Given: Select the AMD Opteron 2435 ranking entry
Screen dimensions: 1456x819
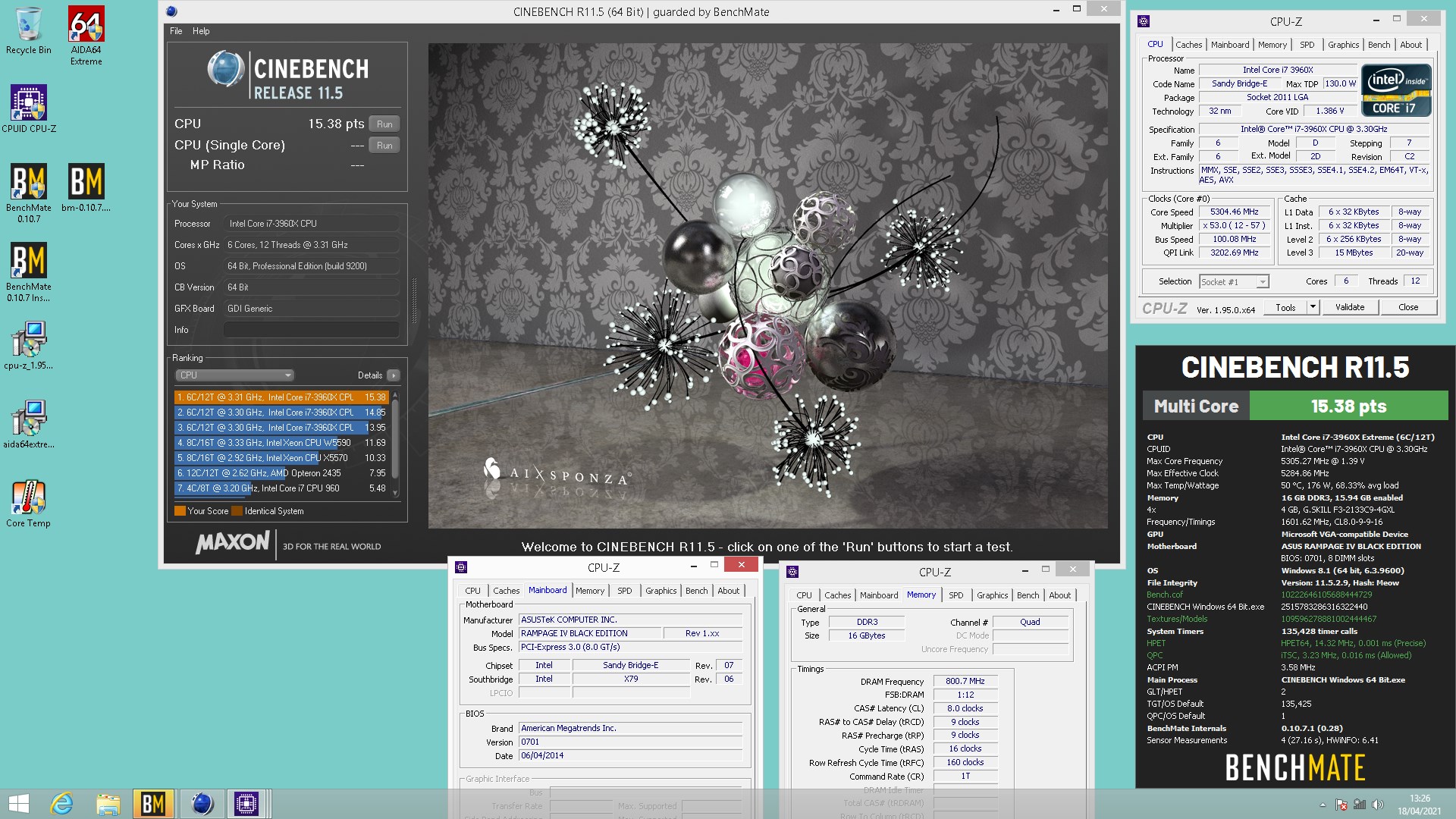Looking at the screenshot, I should pyautogui.click(x=281, y=473).
